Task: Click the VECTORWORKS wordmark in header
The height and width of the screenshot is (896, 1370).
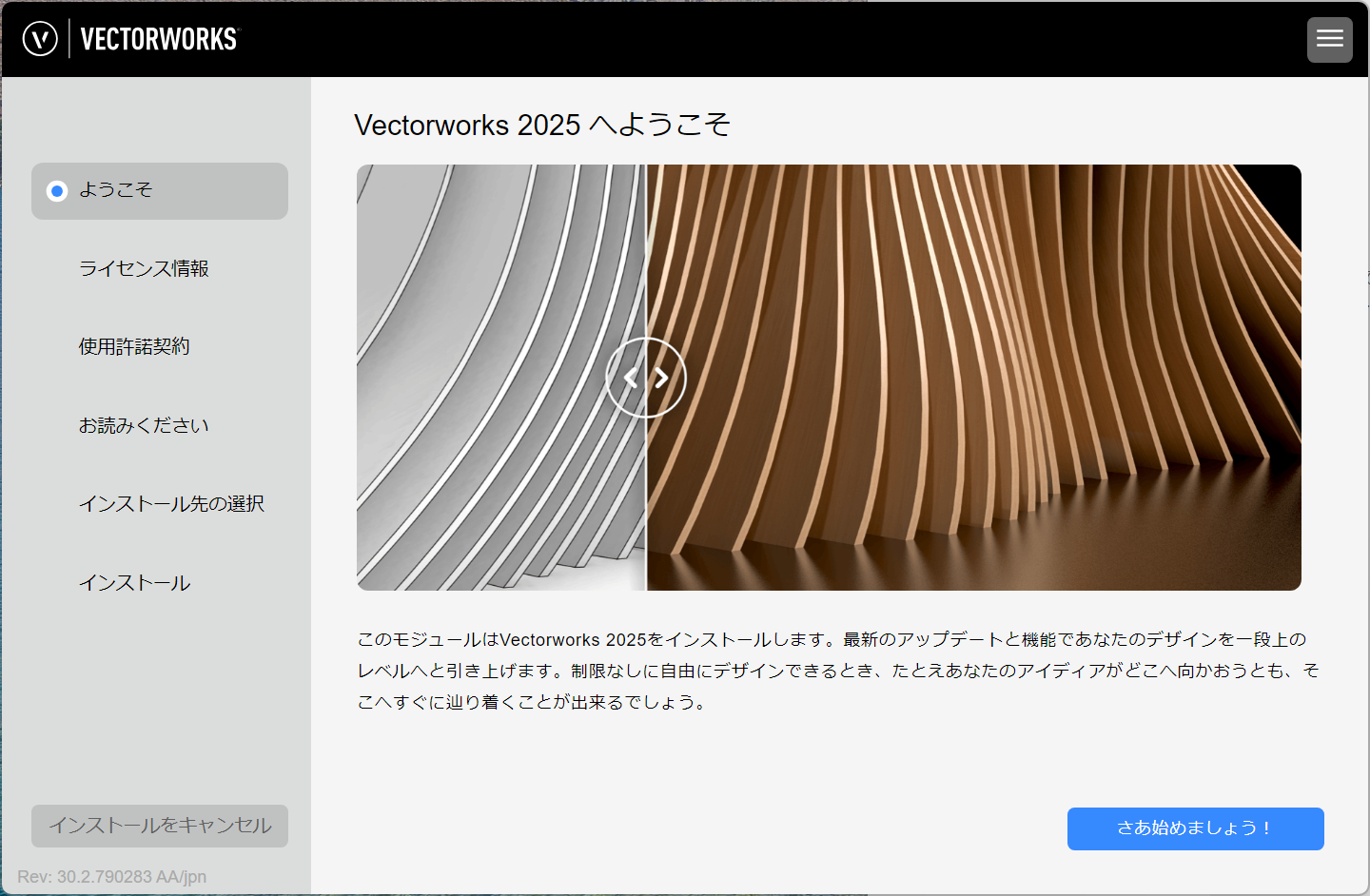Action: (x=159, y=39)
